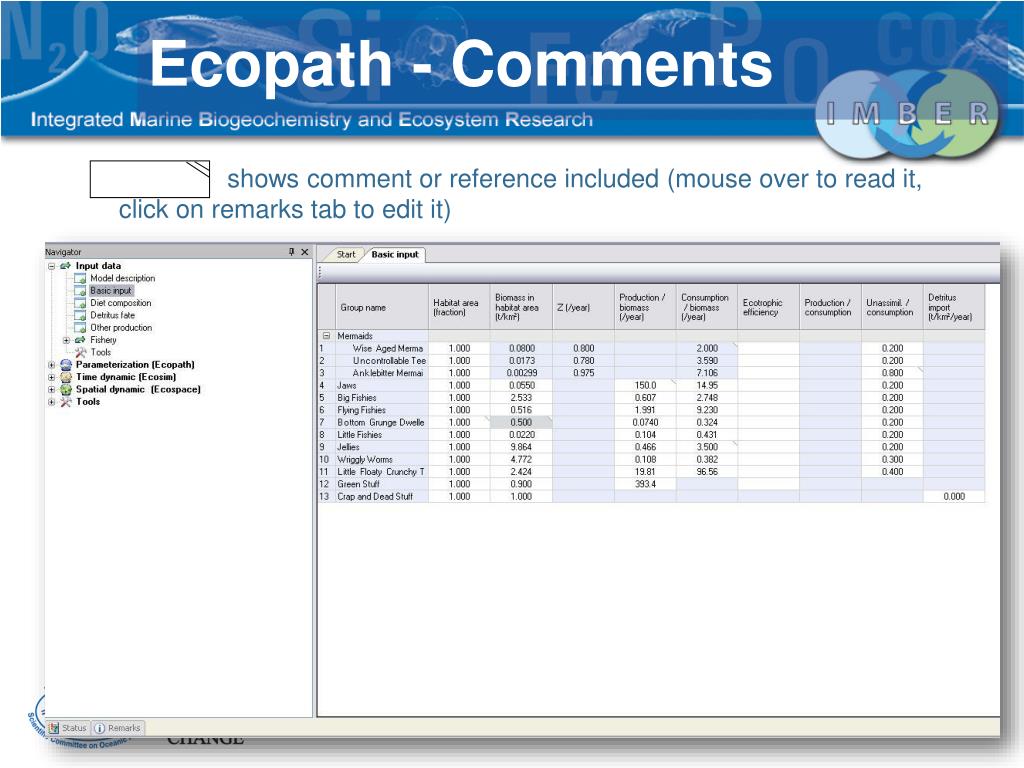Close the Navigator panel
Image resolution: width=1024 pixels, height=768 pixels.
[304, 252]
